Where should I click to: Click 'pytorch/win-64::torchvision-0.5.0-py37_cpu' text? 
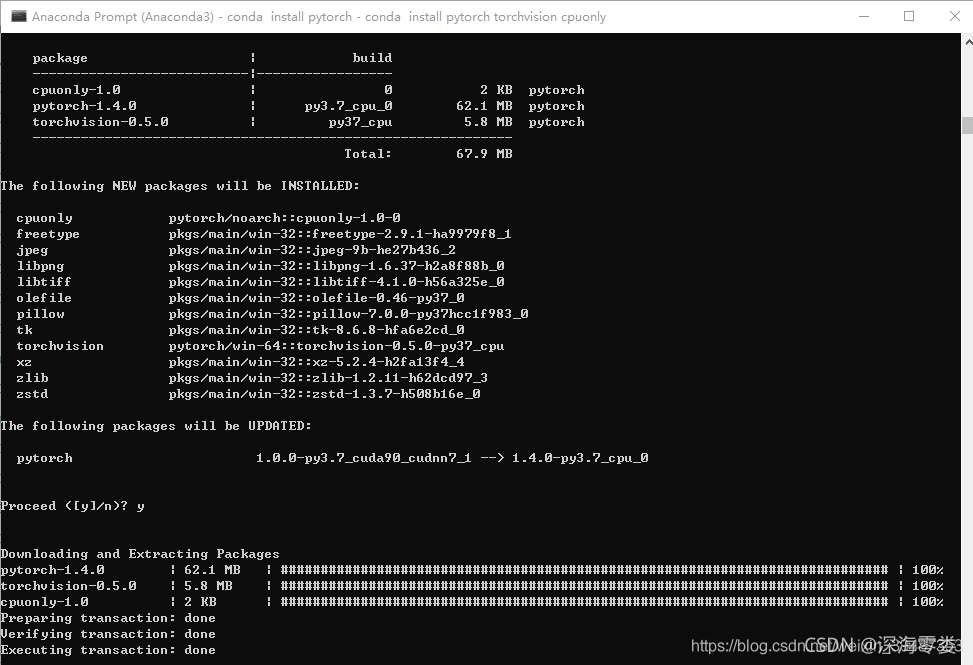pos(336,346)
